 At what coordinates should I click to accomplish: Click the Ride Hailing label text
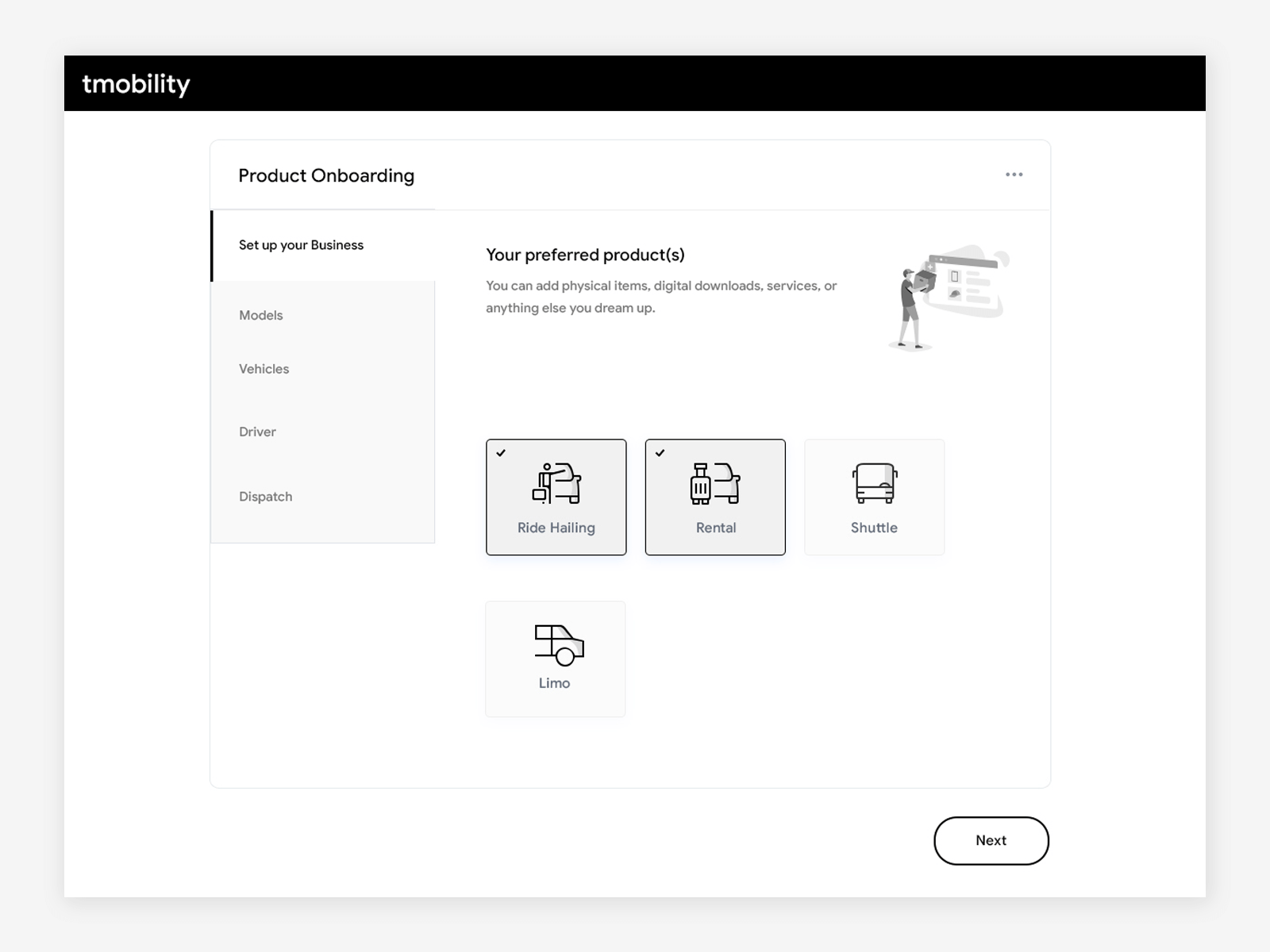(x=556, y=528)
